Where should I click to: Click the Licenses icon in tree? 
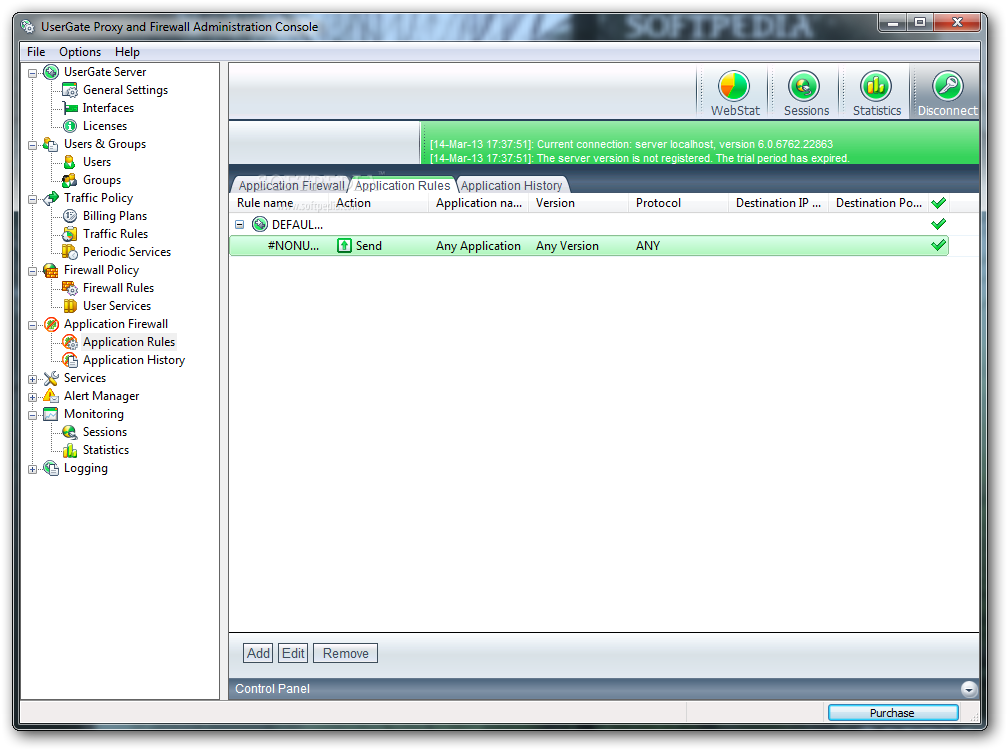coord(69,126)
